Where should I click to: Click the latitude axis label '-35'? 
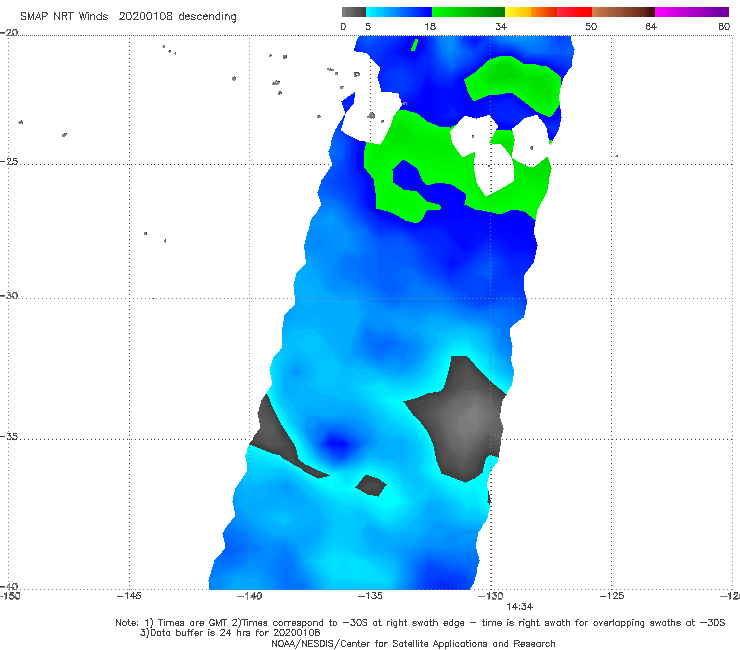pyautogui.click(x=9, y=437)
